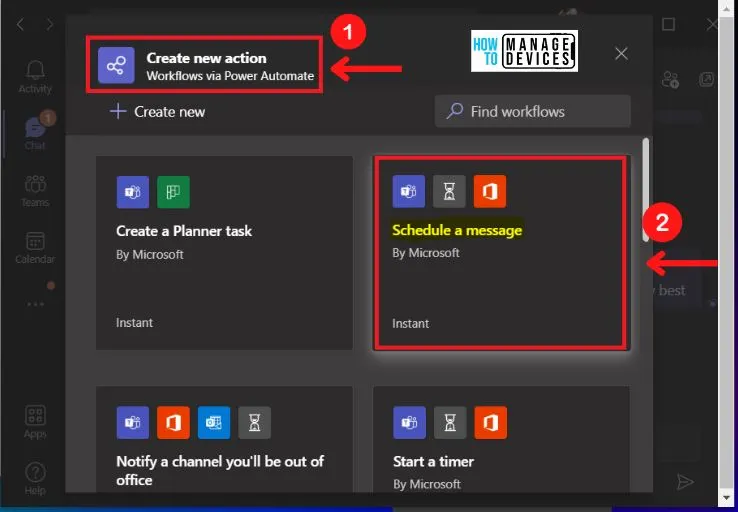738x512 pixels.
Task: Click Planner icon on Create a Planner task card
Action: click(x=173, y=192)
